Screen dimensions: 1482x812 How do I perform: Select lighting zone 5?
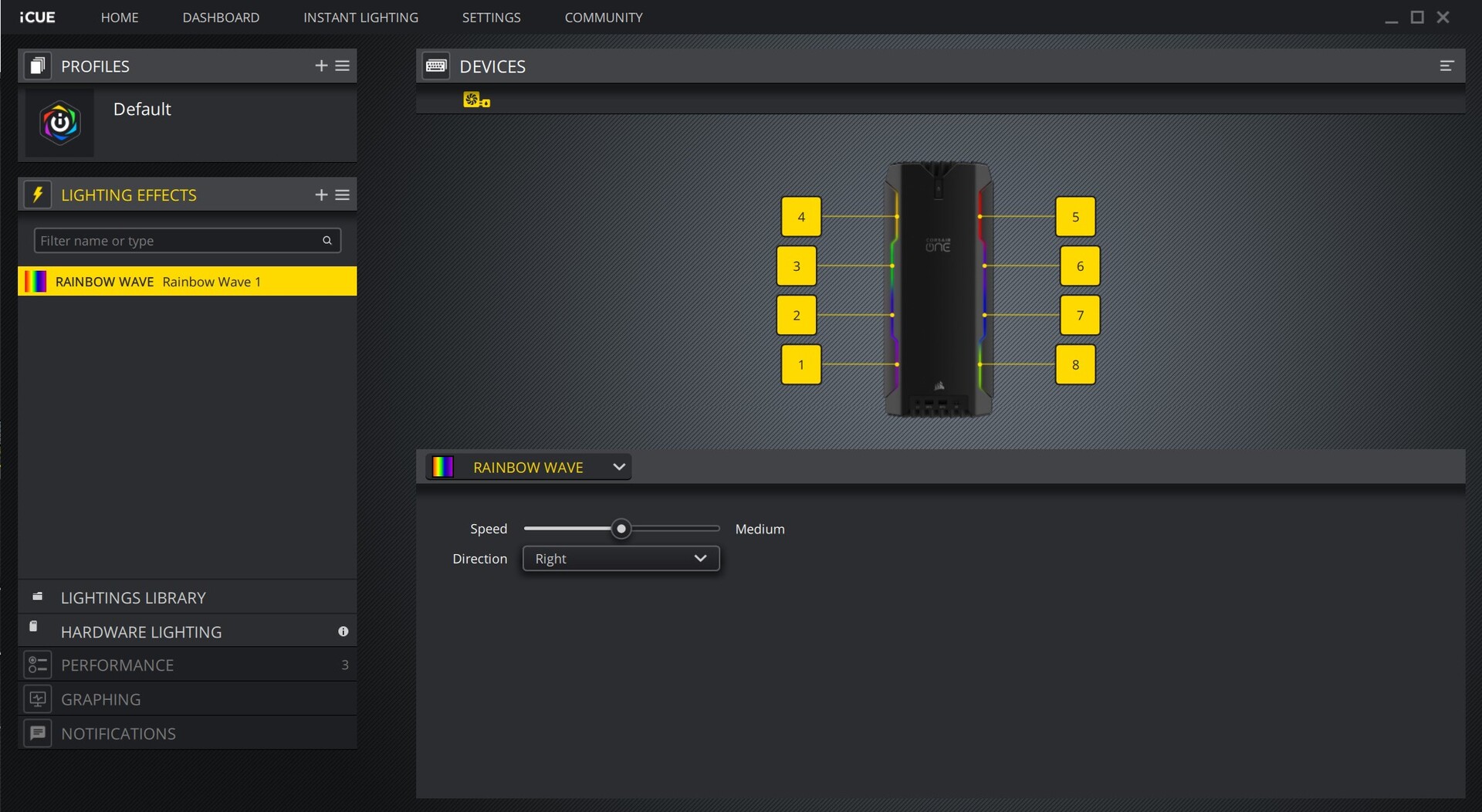coord(1075,217)
